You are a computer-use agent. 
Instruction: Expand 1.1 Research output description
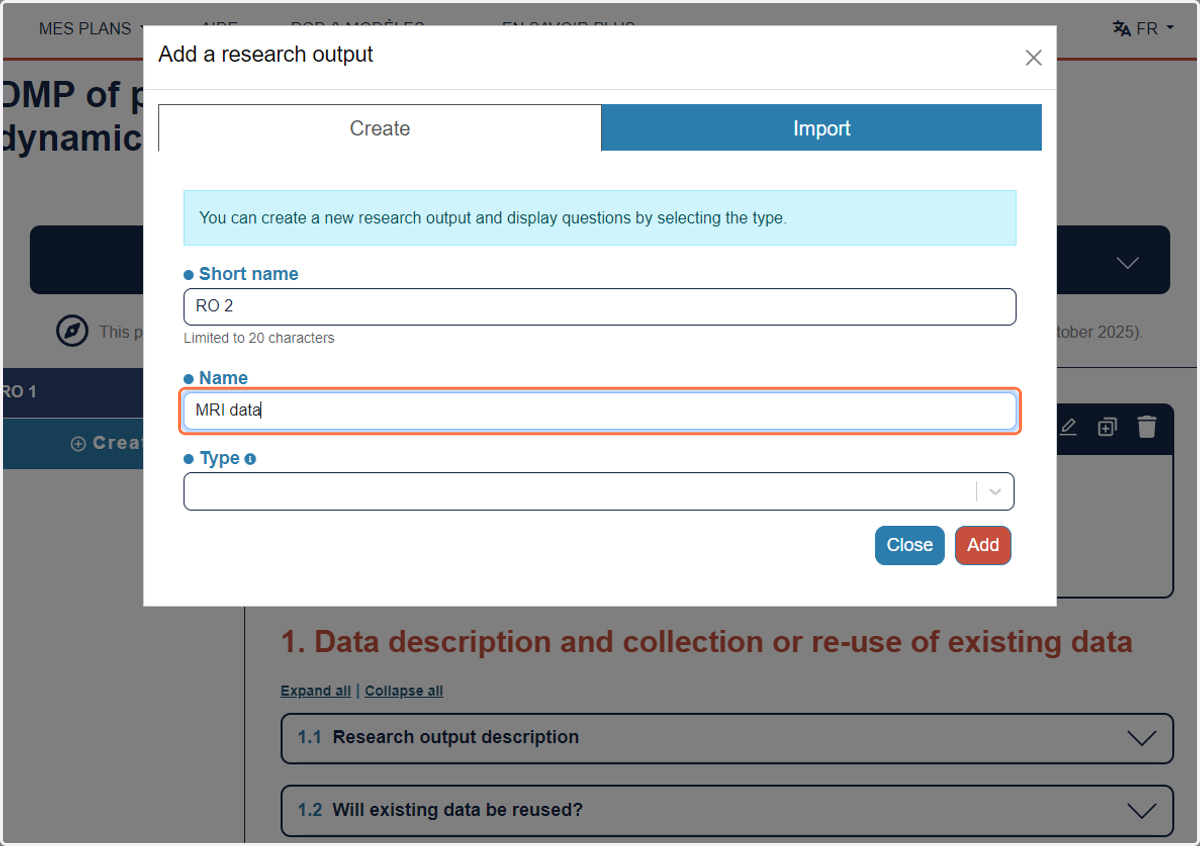727,738
